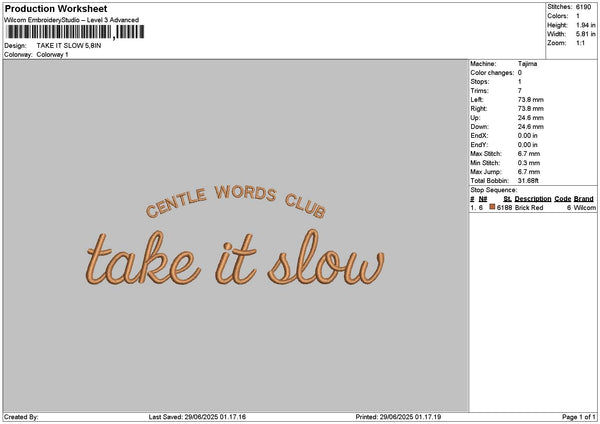The width and height of the screenshot is (600, 424).
Task: Click the Brick Red color swatch
Action: click(x=492, y=207)
